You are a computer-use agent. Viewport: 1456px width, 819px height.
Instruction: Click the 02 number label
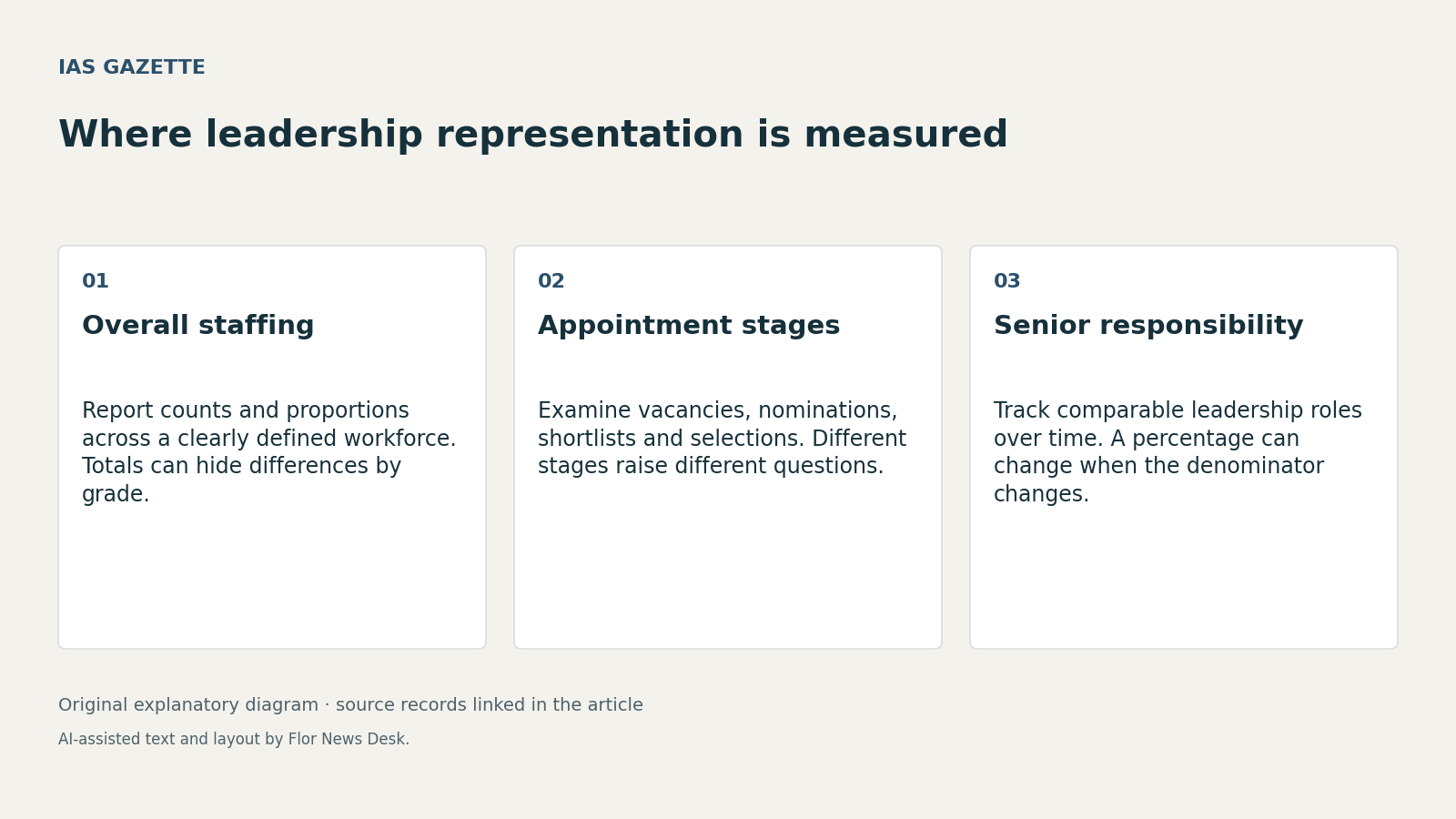click(551, 282)
